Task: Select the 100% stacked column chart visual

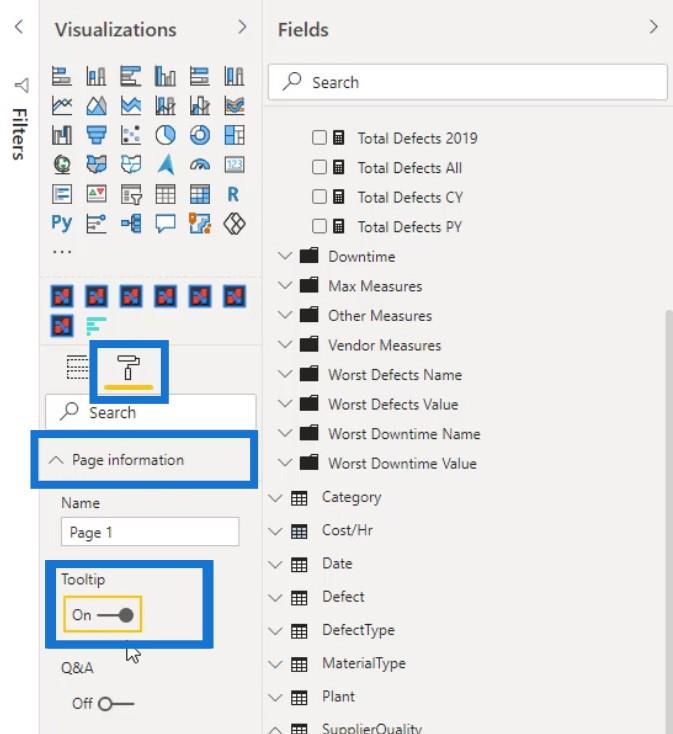Action: [234, 76]
